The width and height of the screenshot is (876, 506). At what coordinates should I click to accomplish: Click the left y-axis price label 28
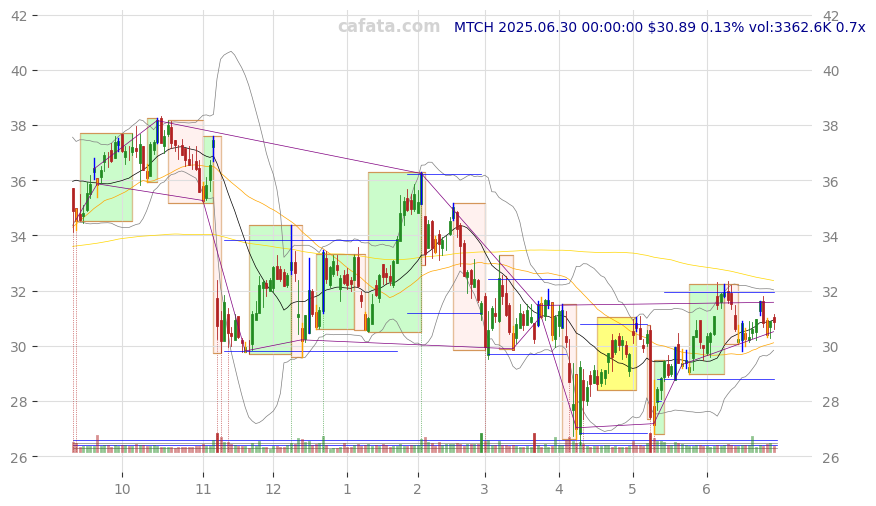click(x=19, y=402)
